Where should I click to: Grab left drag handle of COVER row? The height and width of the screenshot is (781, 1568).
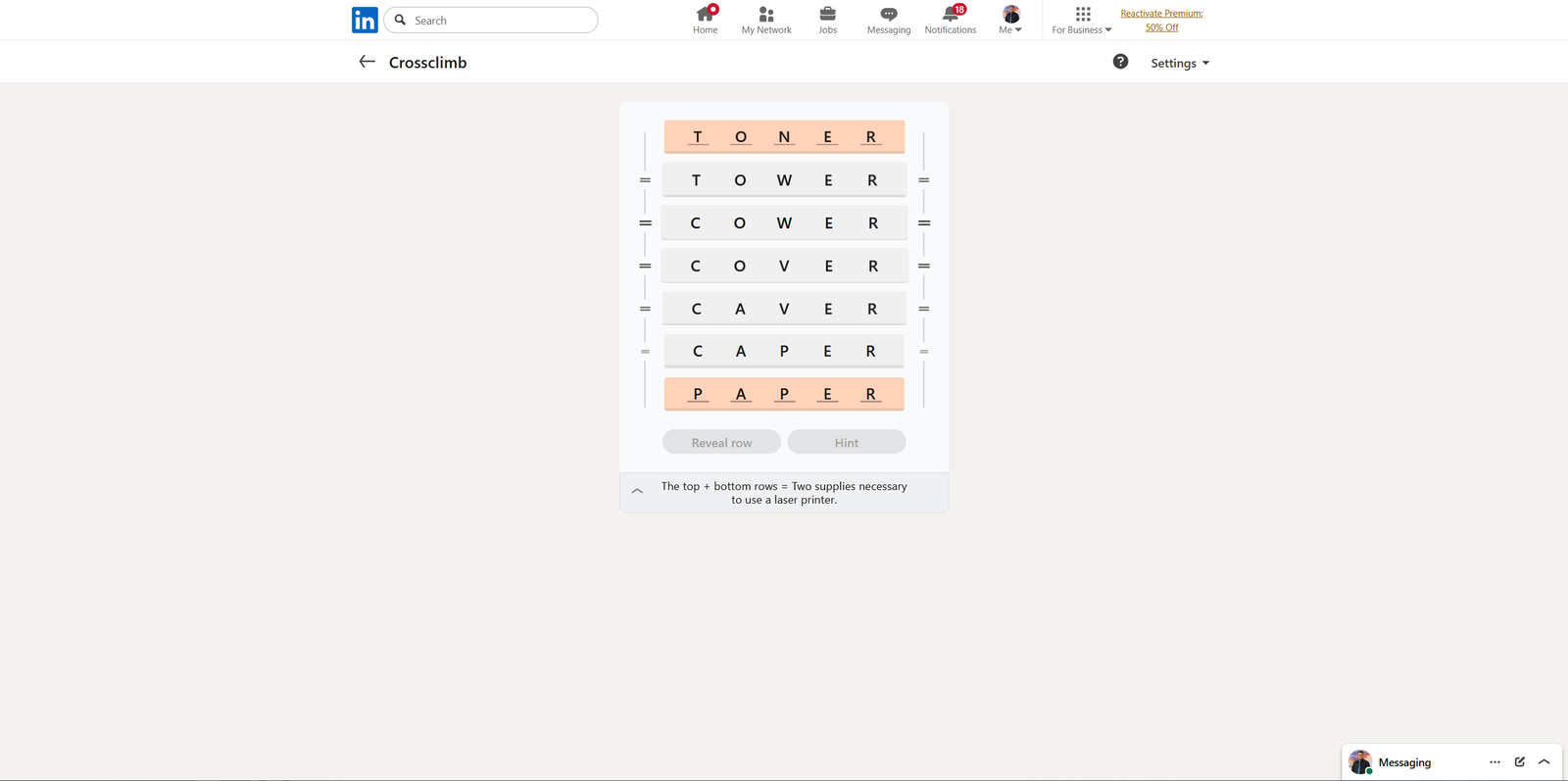point(645,266)
